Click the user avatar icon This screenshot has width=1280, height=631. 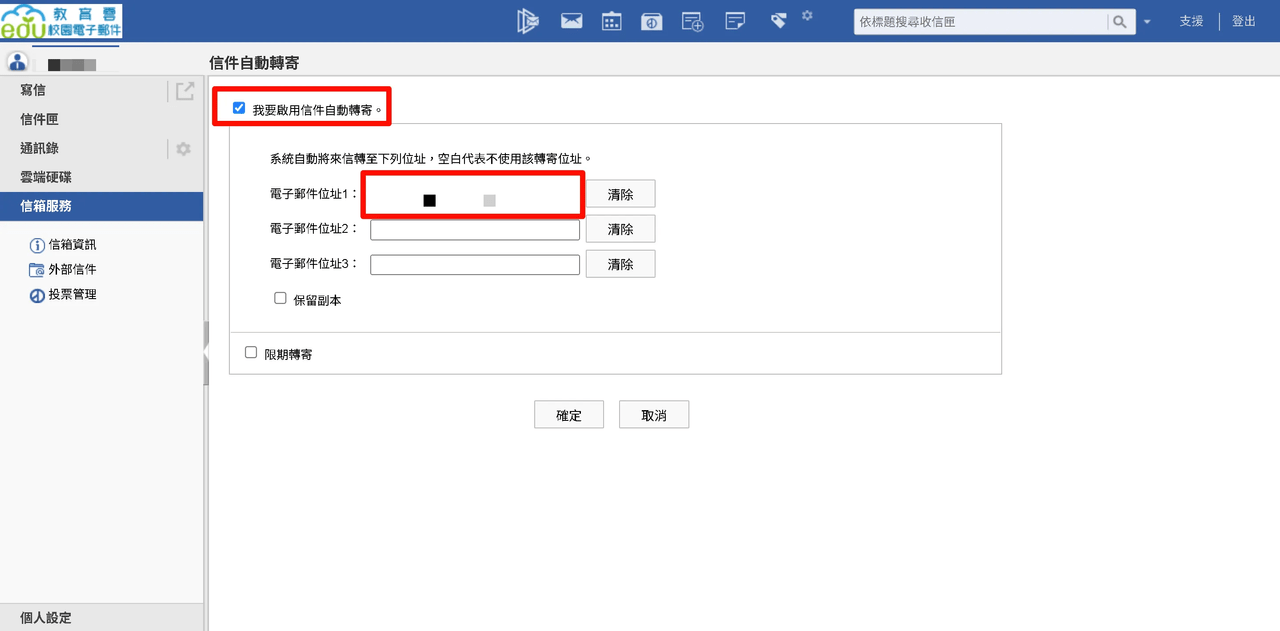pos(17,61)
